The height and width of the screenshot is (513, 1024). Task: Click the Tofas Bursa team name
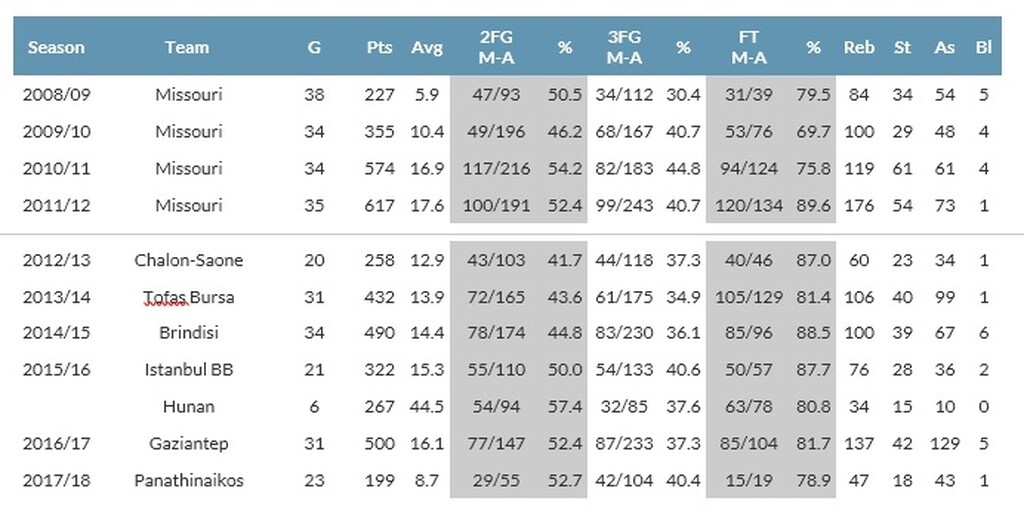coord(189,297)
